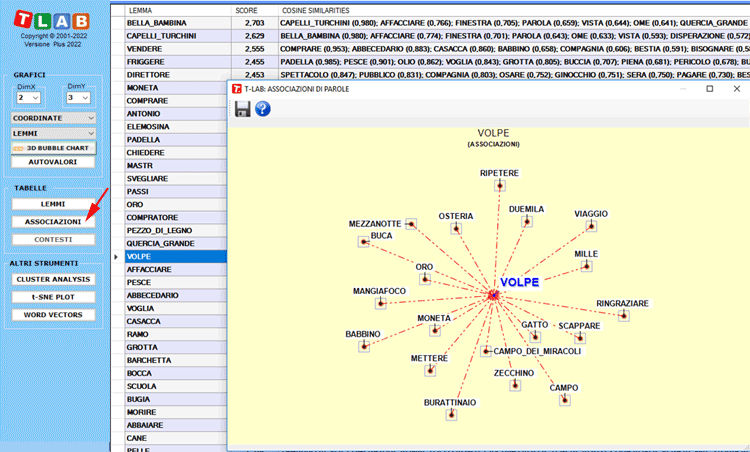Open the 3D BUBBLE CHART
The width and height of the screenshot is (750, 452).
point(53,148)
